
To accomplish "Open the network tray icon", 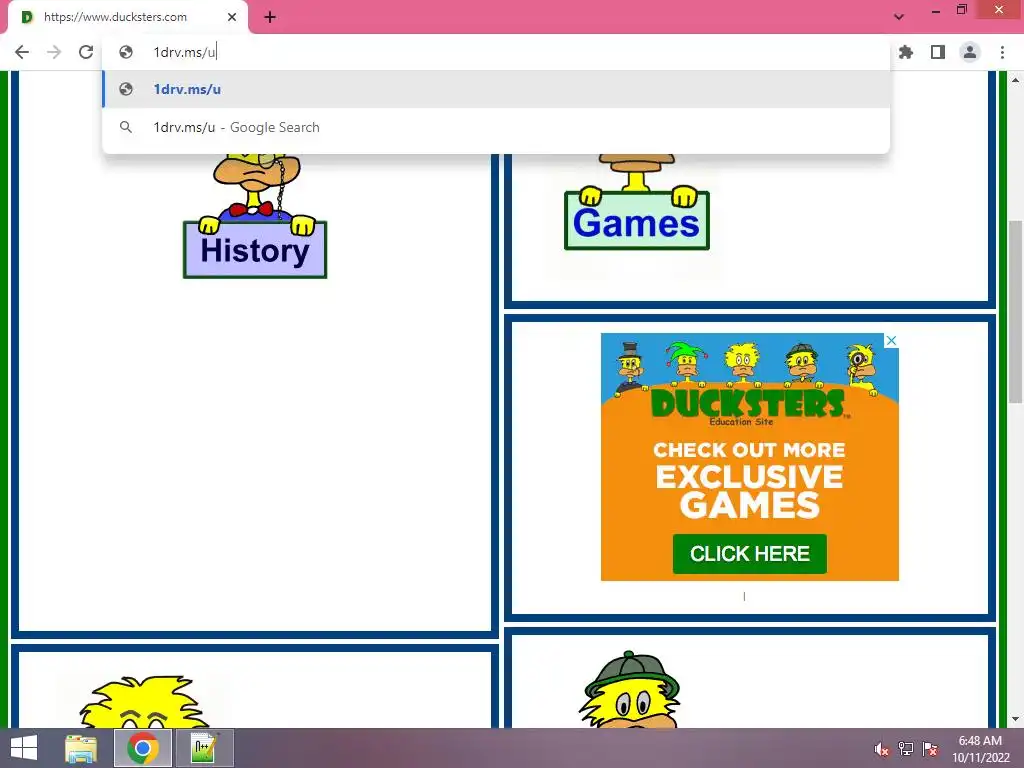I will [906, 749].
